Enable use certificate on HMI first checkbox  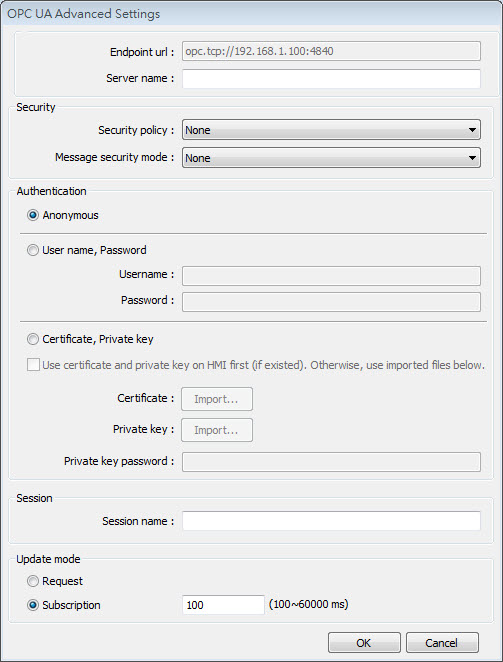(x=33, y=365)
